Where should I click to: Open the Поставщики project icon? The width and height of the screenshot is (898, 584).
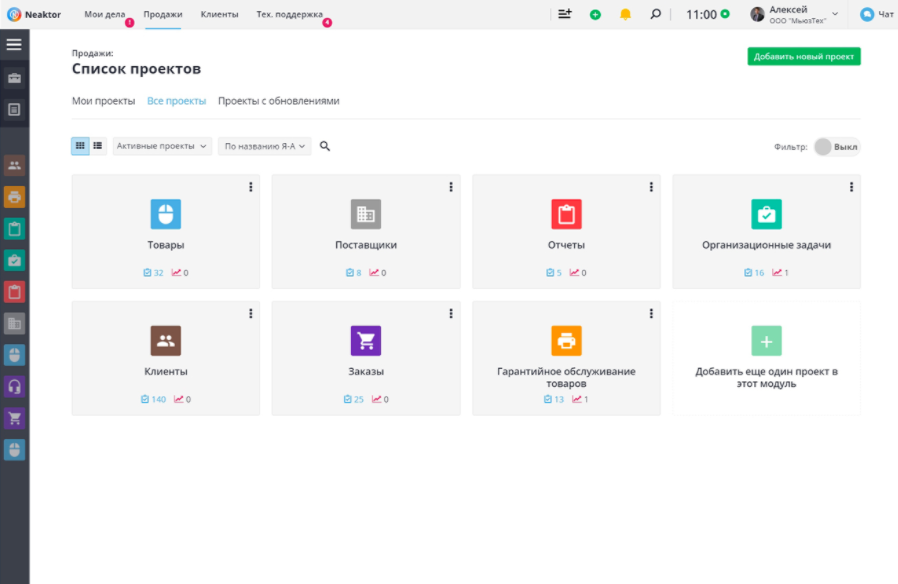(x=366, y=214)
